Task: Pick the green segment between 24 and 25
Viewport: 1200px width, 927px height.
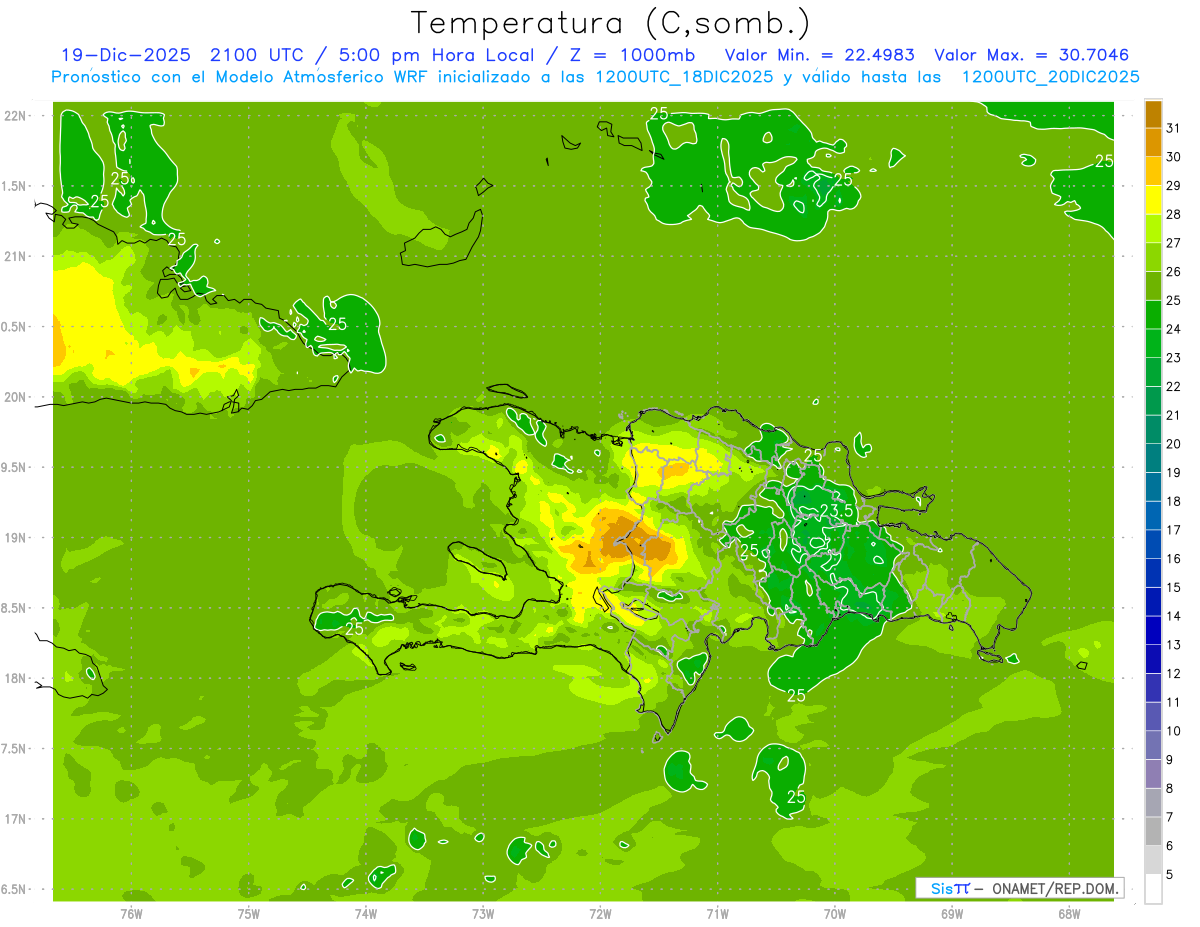Action: [1153, 315]
